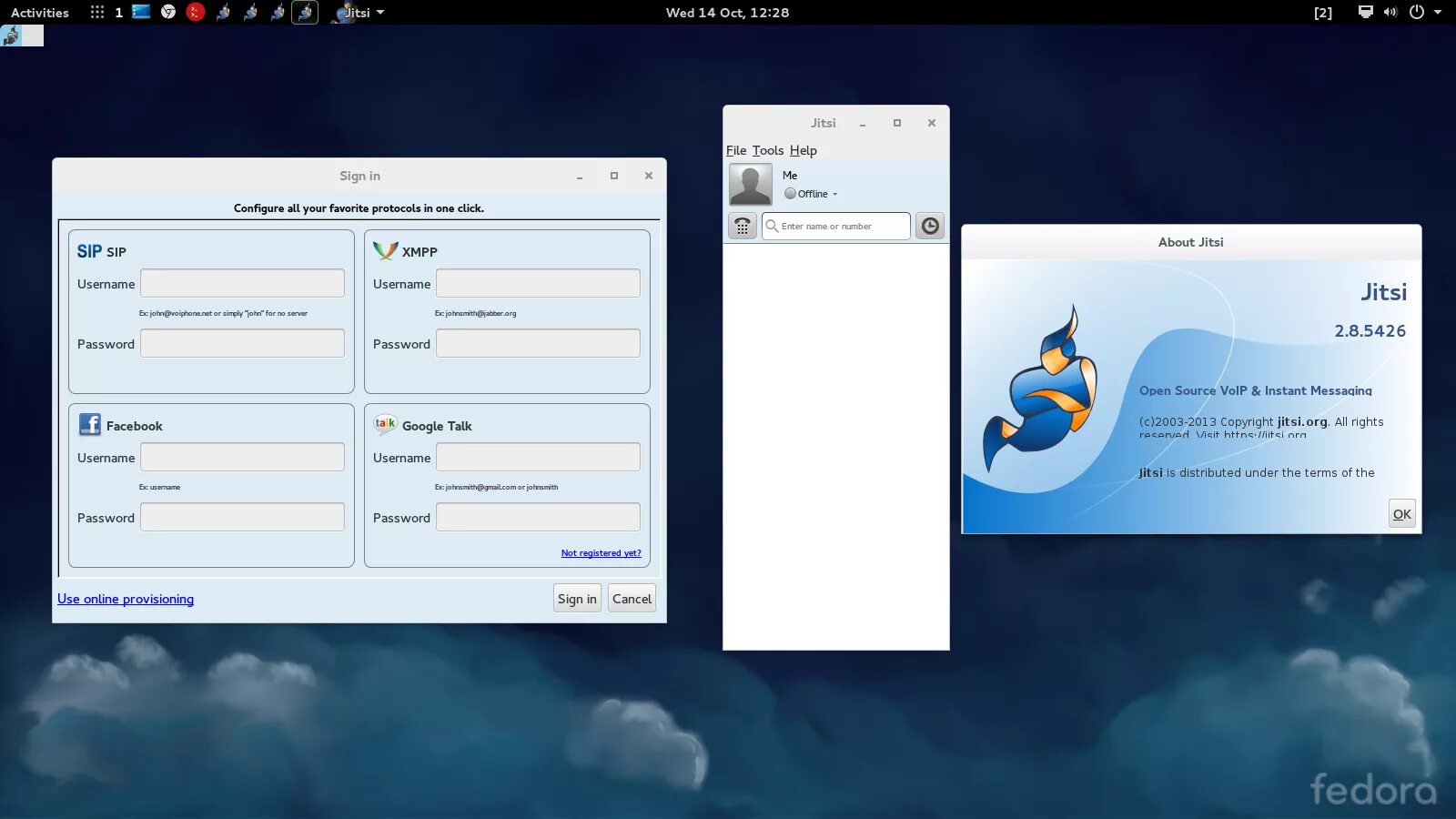Screen dimensions: 1456x819
Task: Open the applications grid icon in top bar
Action: [97, 12]
